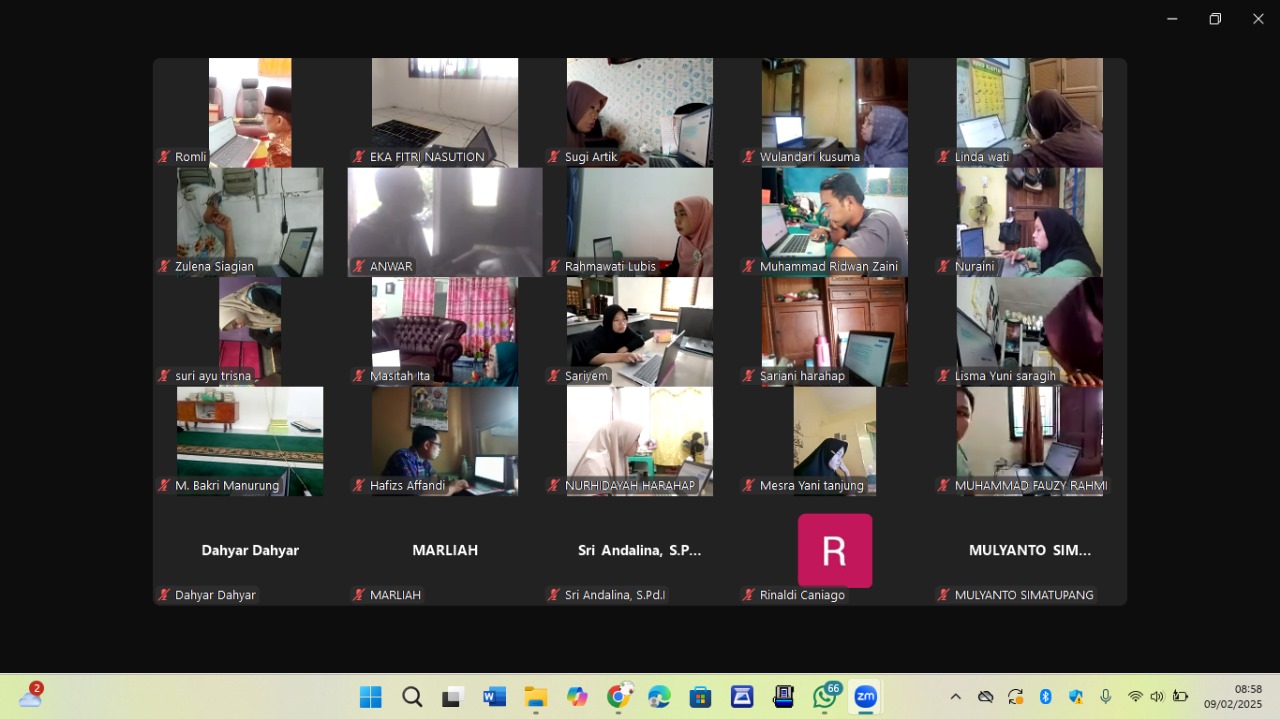Click the Dahyar Dahyar name label
1280x719 pixels.
point(215,595)
